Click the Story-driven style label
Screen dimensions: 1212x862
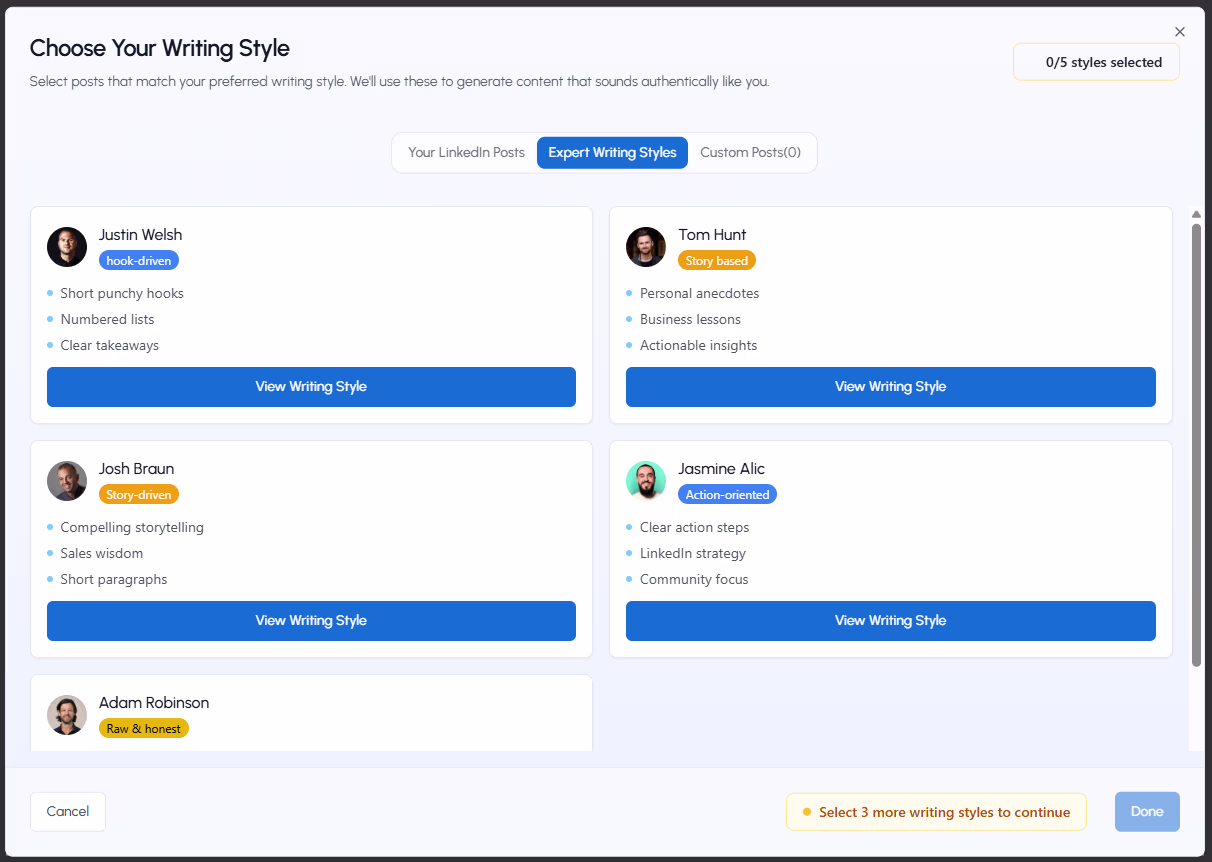tap(138, 493)
